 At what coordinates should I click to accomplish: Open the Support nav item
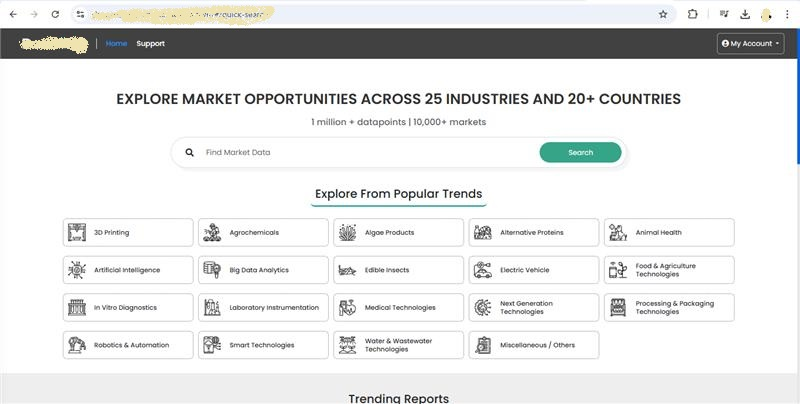150,43
